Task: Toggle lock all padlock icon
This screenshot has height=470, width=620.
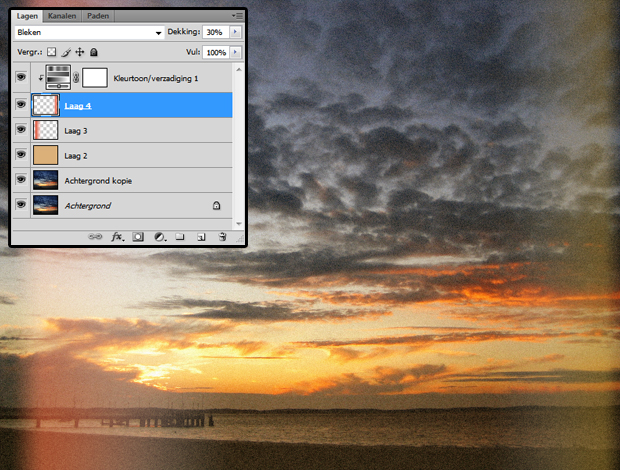Action: tap(94, 52)
